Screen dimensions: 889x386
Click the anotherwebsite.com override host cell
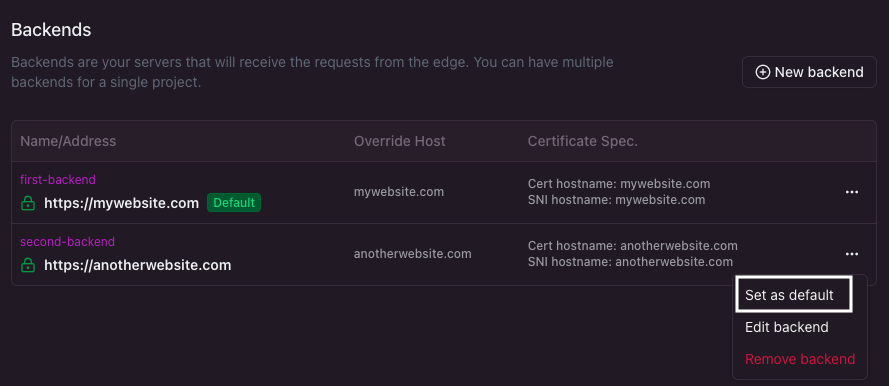click(413, 254)
